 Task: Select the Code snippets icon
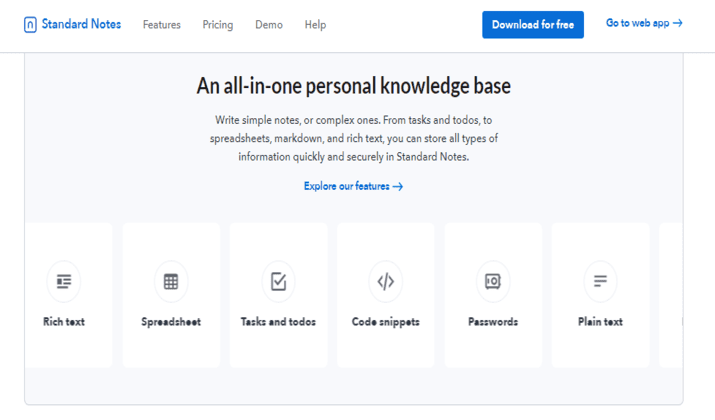point(386,281)
